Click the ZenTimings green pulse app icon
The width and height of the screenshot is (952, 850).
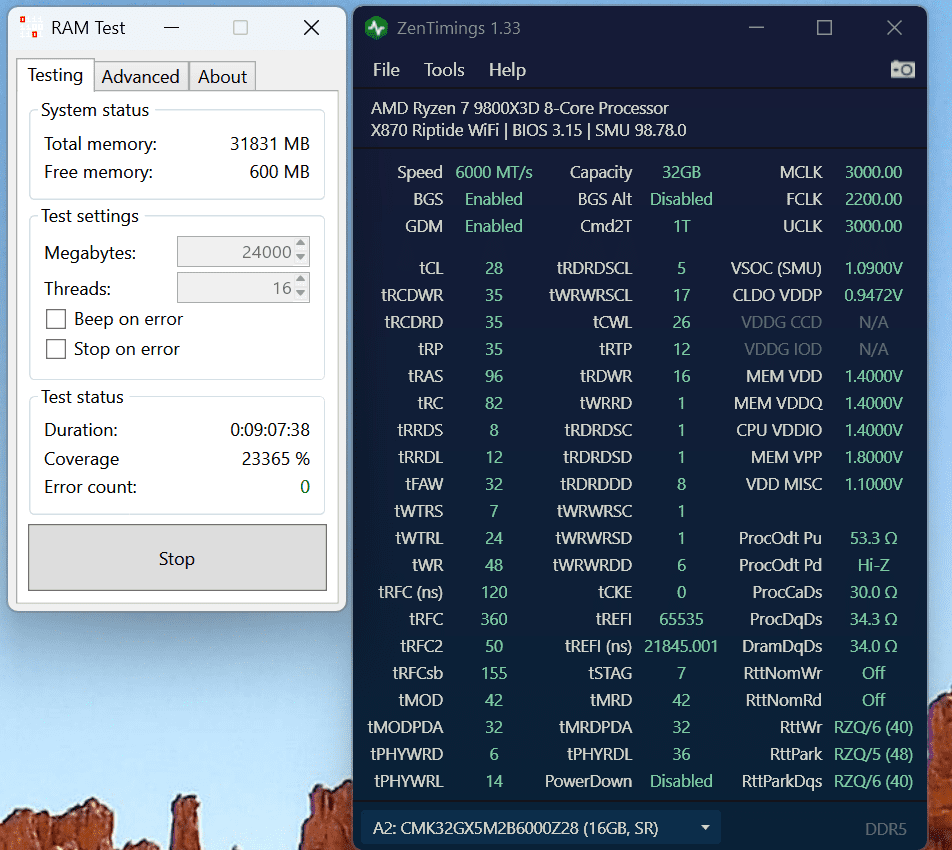(x=376, y=28)
